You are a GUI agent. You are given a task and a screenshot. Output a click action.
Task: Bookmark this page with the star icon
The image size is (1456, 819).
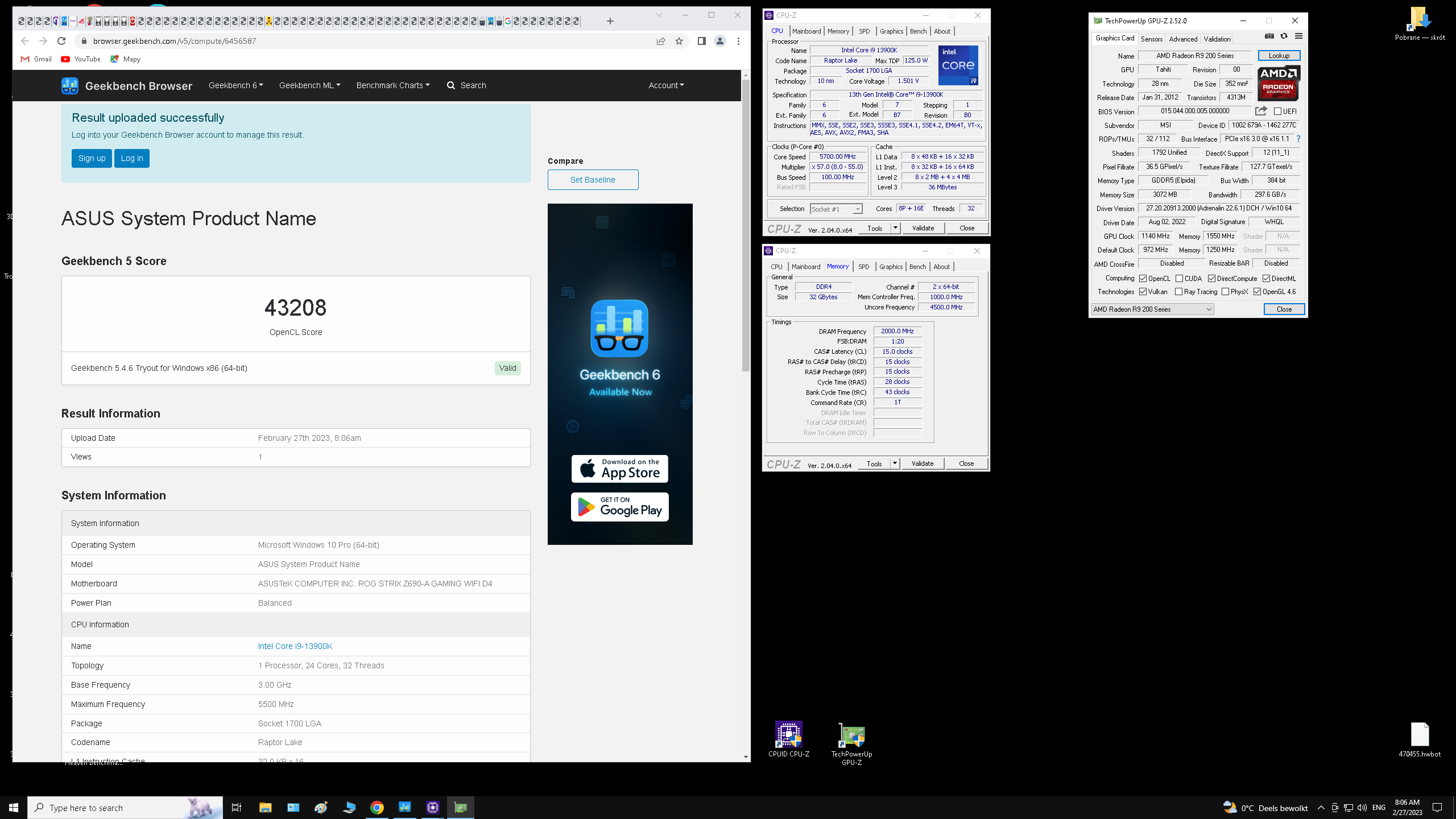[x=679, y=41]
